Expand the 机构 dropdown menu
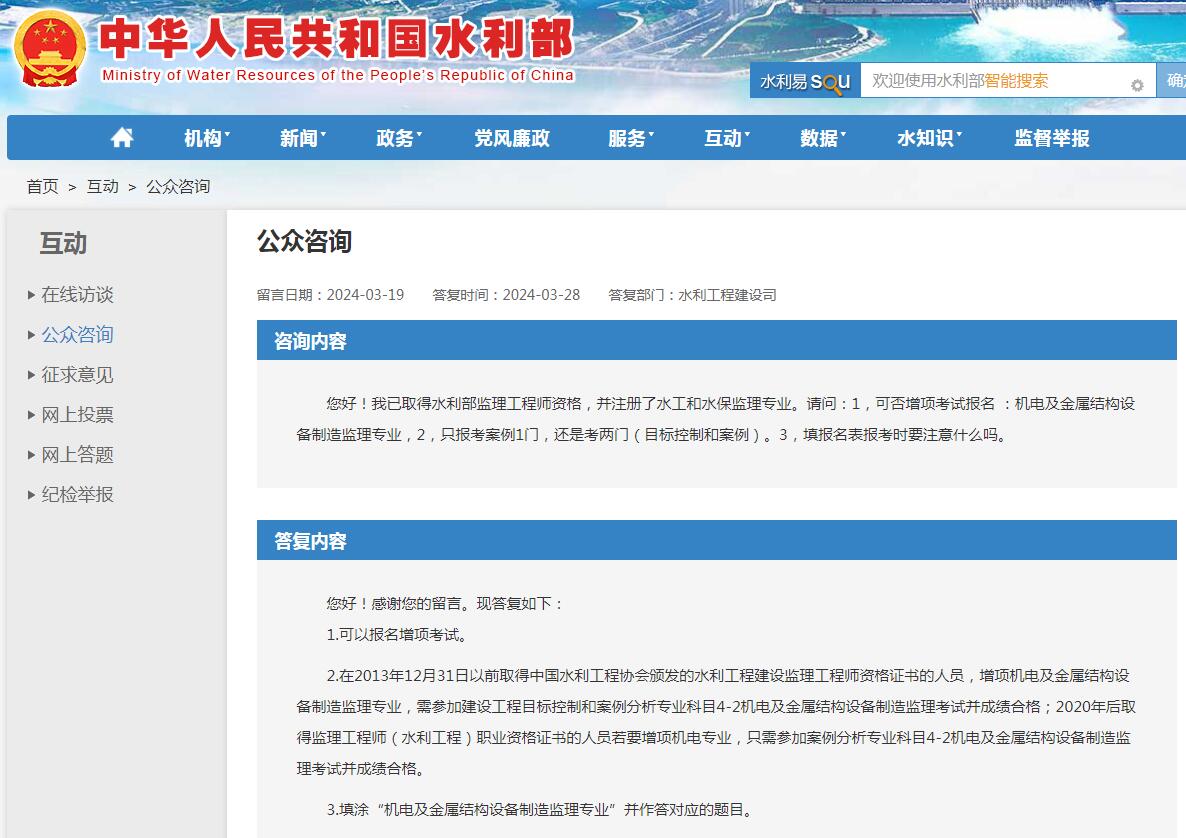The image size is (1186, 838). [x=206, y=138]
